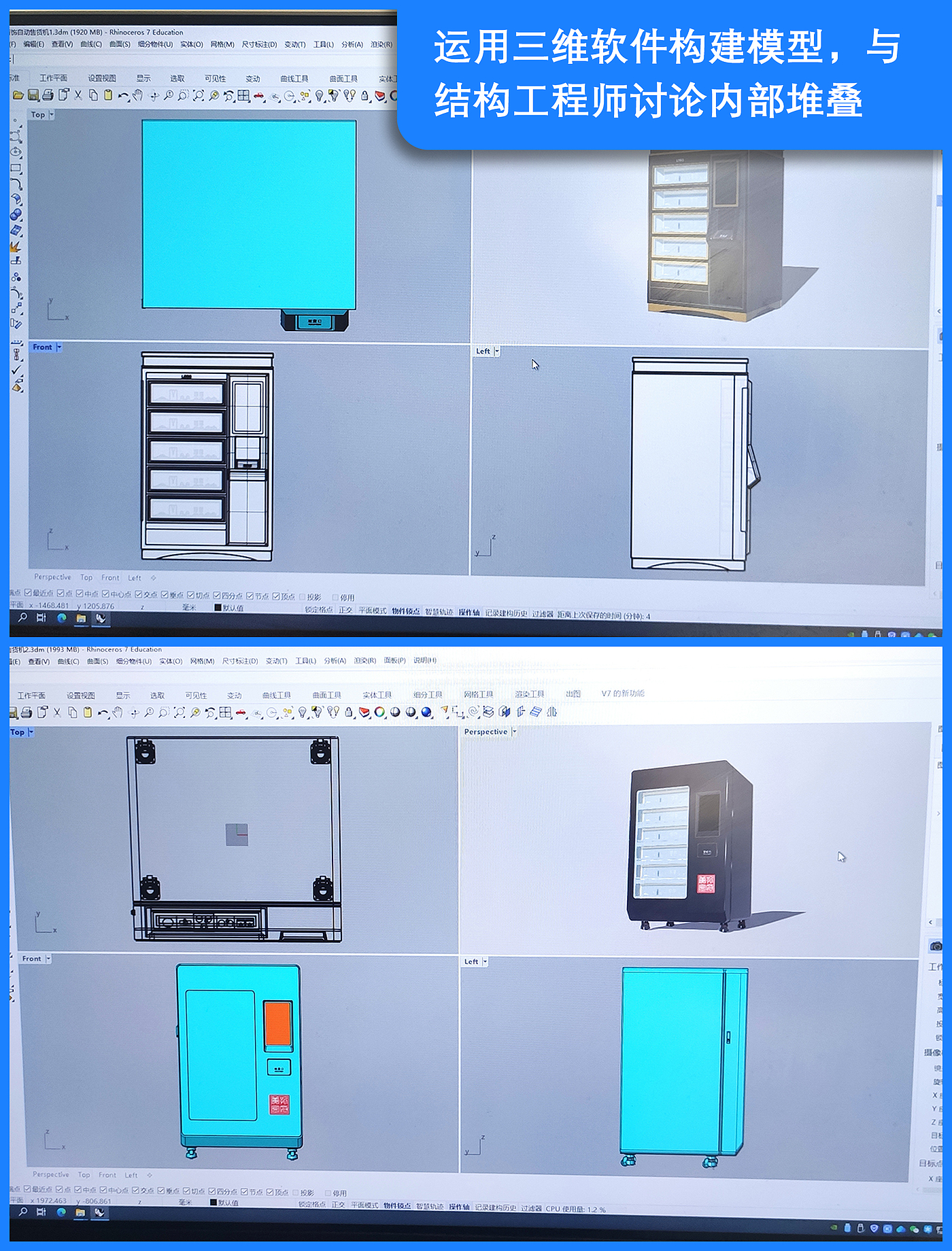The width and height of the screenshot is (952, 1251).
Task: Click the four-viewports layout icon in the 1.3dm window
Action: click(x=243, y=96)
